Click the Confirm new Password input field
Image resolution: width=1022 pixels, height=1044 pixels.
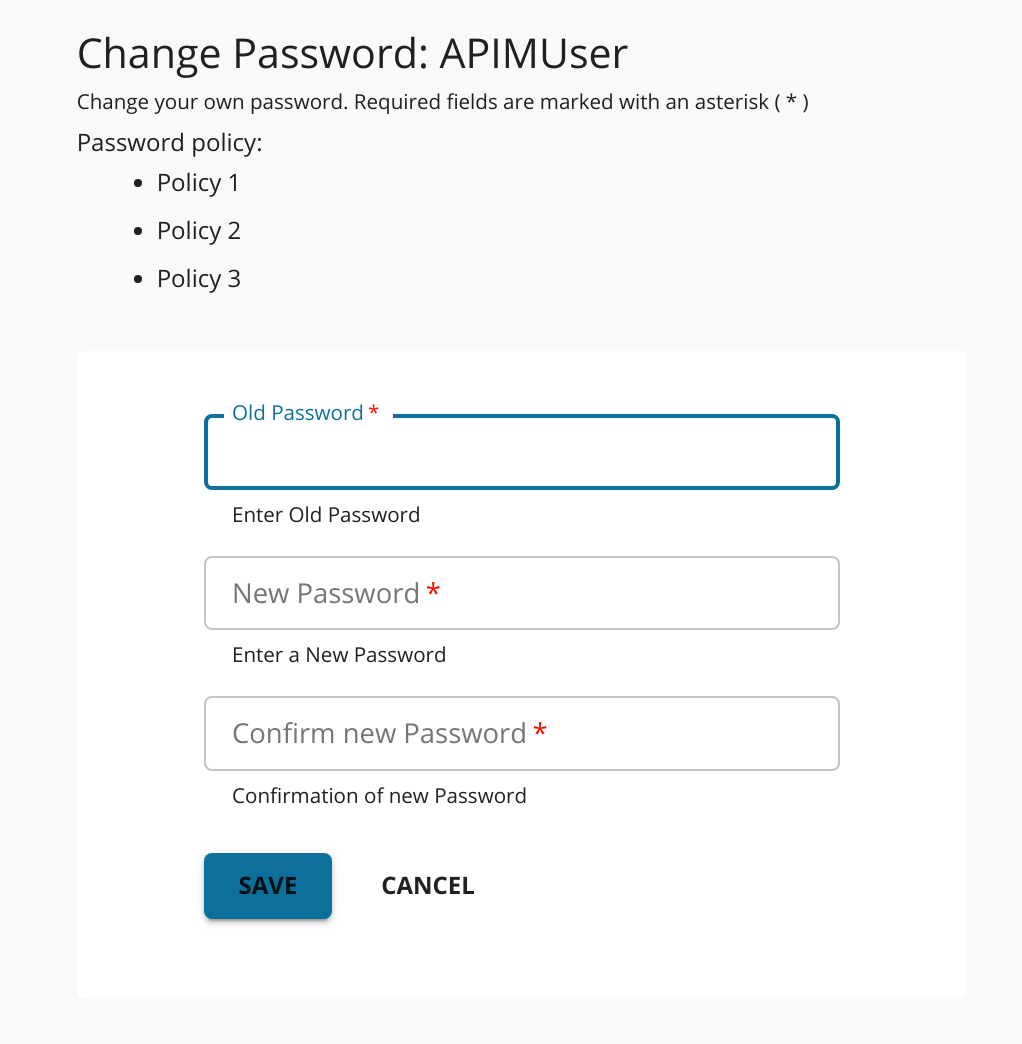(x=520, y=733)
